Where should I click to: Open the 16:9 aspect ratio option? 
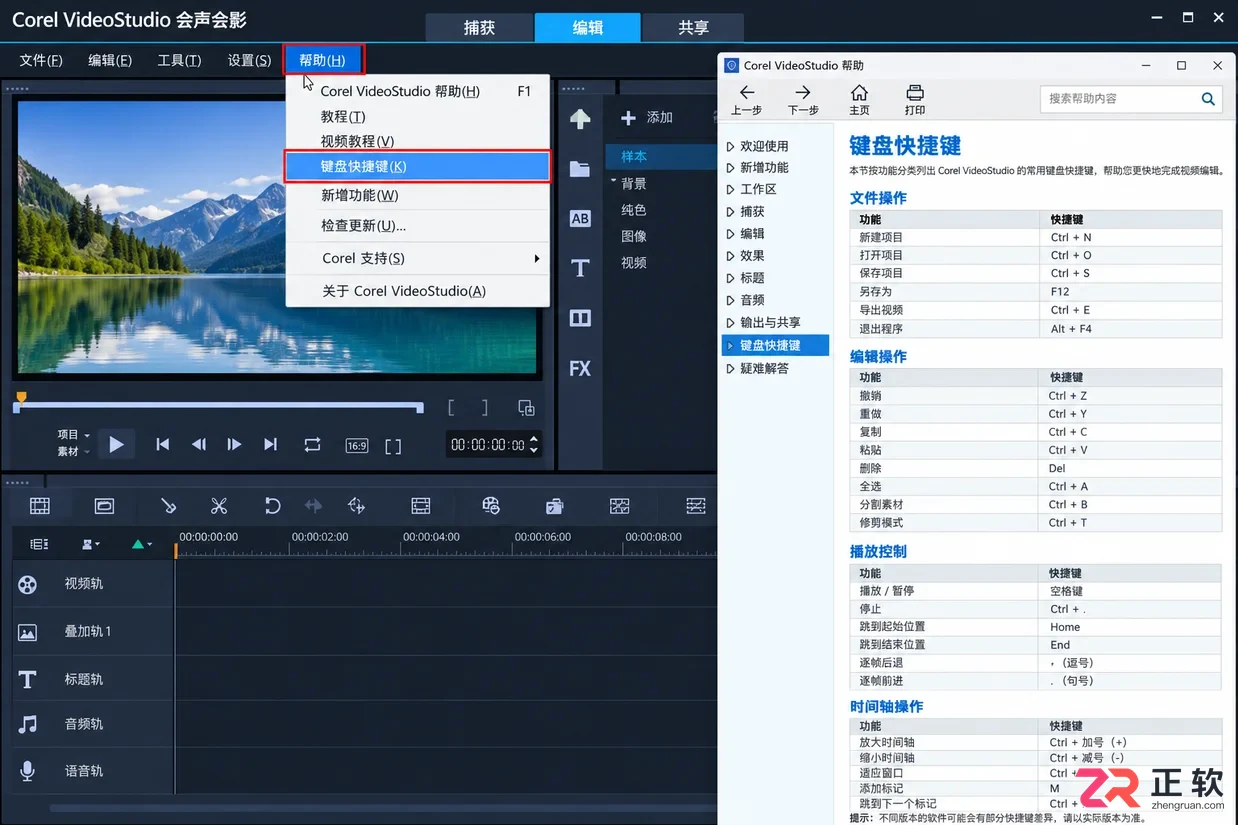(357, 446)
